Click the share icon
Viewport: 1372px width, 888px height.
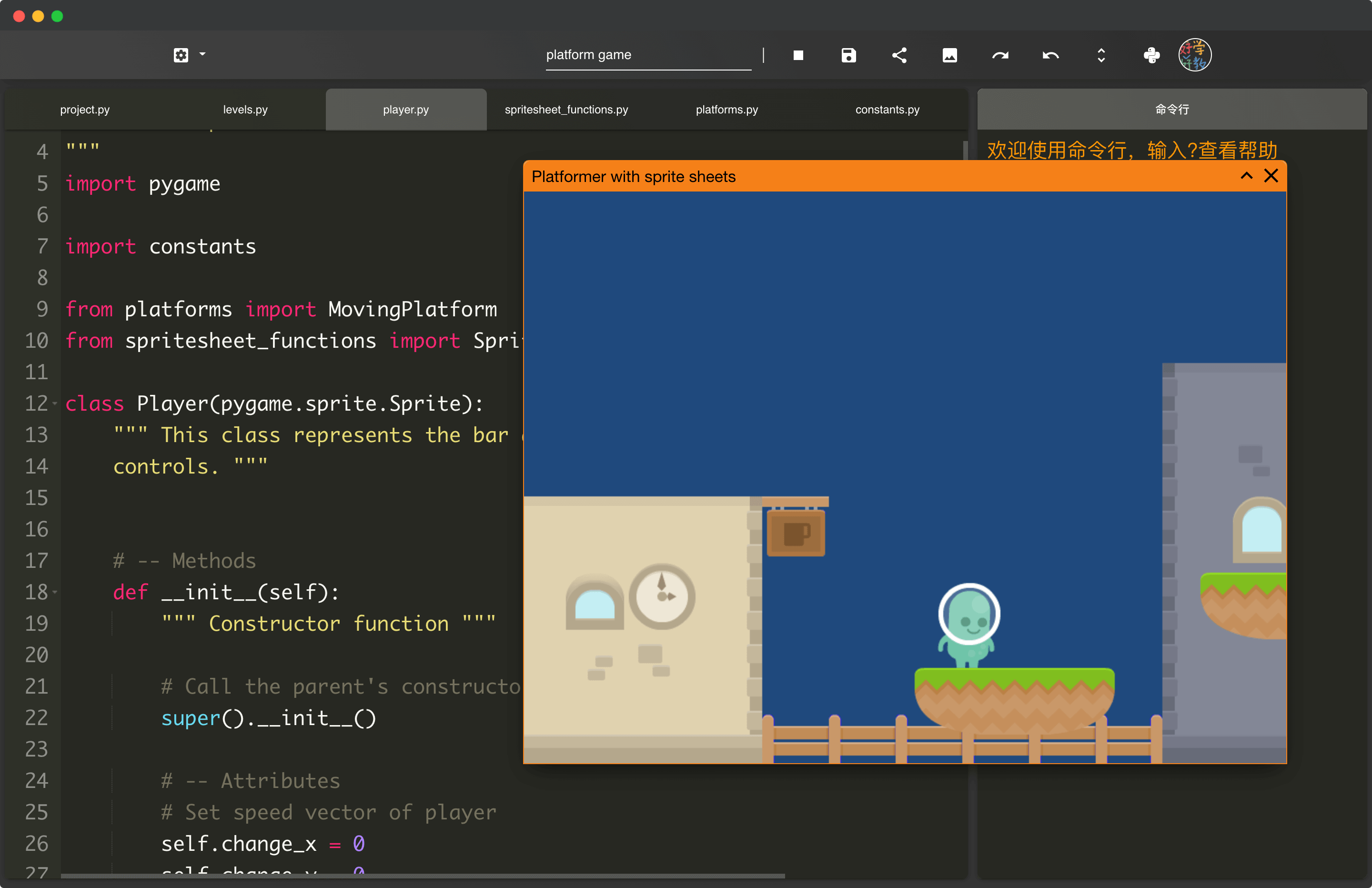click(x=899, y=55)
